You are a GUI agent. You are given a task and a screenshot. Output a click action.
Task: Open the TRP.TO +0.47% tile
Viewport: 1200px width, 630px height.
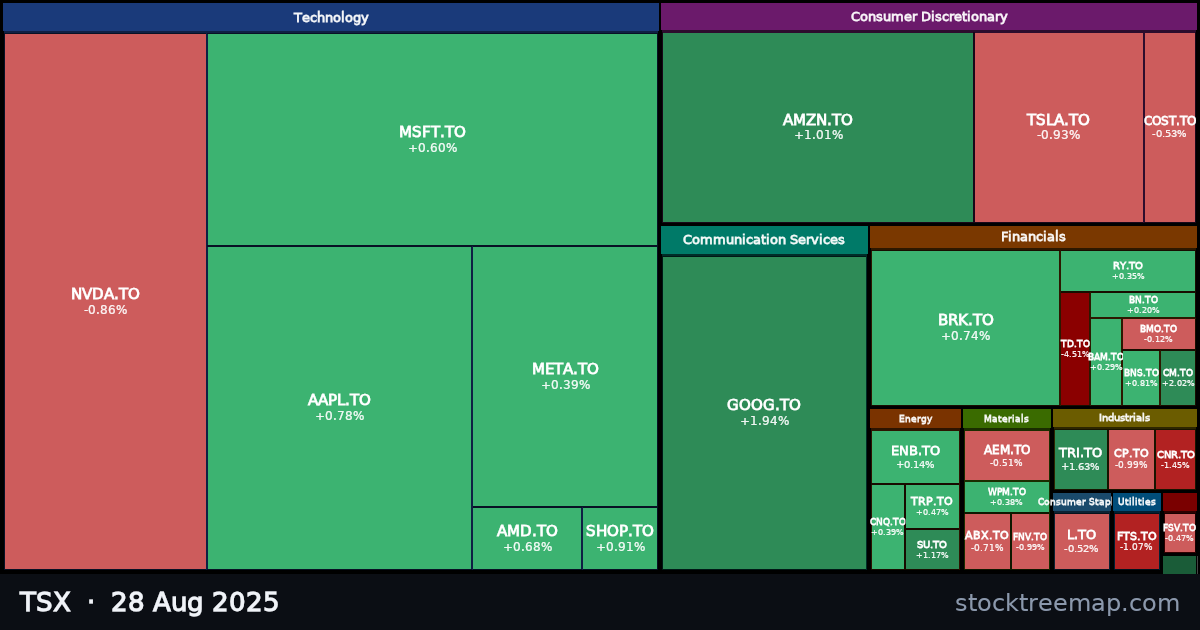[933, 507]
